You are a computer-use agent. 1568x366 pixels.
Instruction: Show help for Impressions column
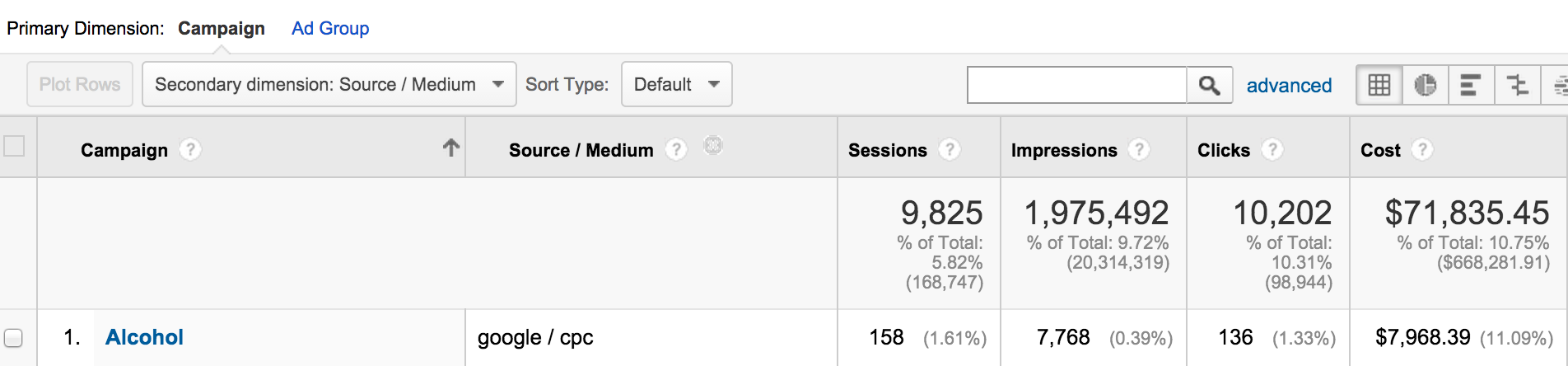tap(1139, 149)
